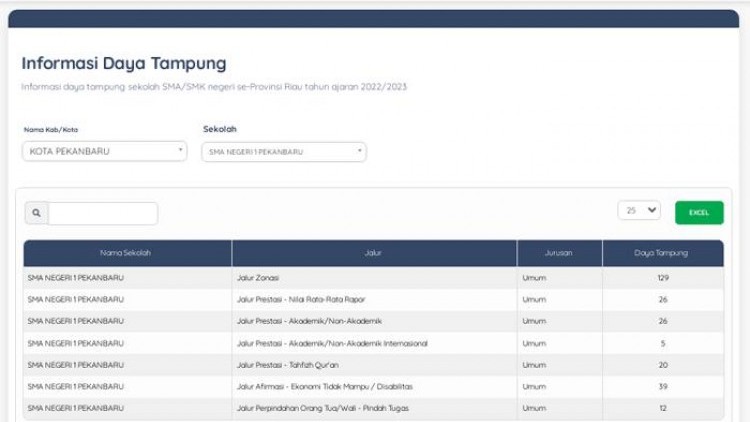
Task: Open the rows-per-page dropdown showing 25
Action: click(x=639, y=210)
